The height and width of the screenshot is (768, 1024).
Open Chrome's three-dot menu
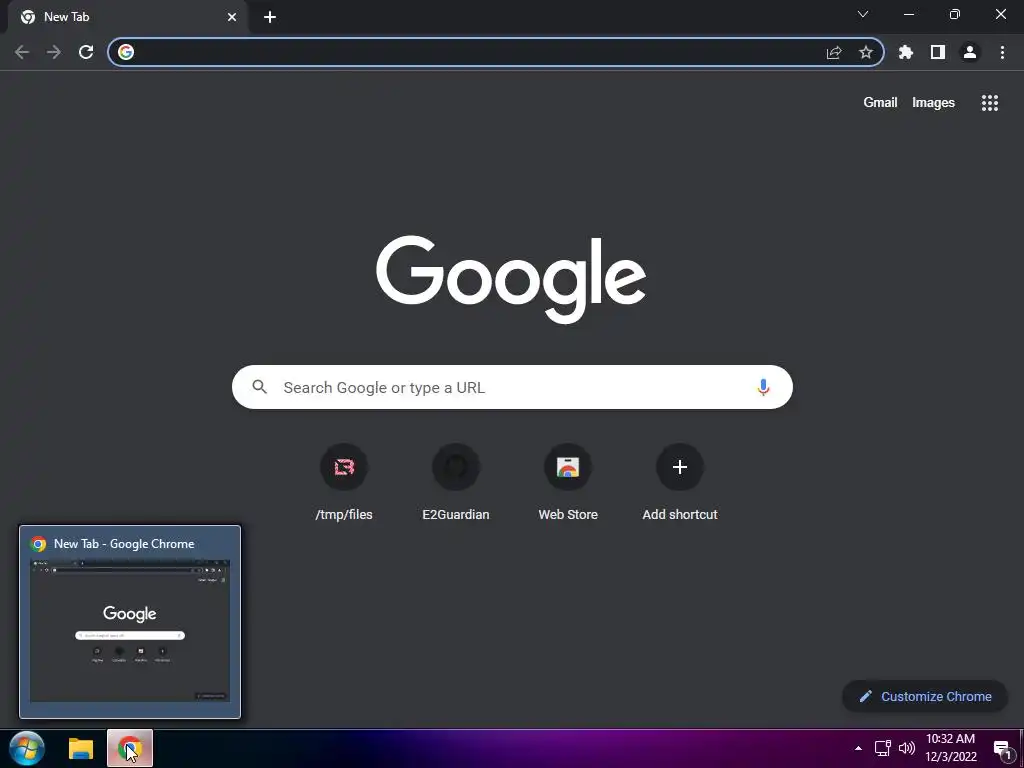click(1002, 52)
